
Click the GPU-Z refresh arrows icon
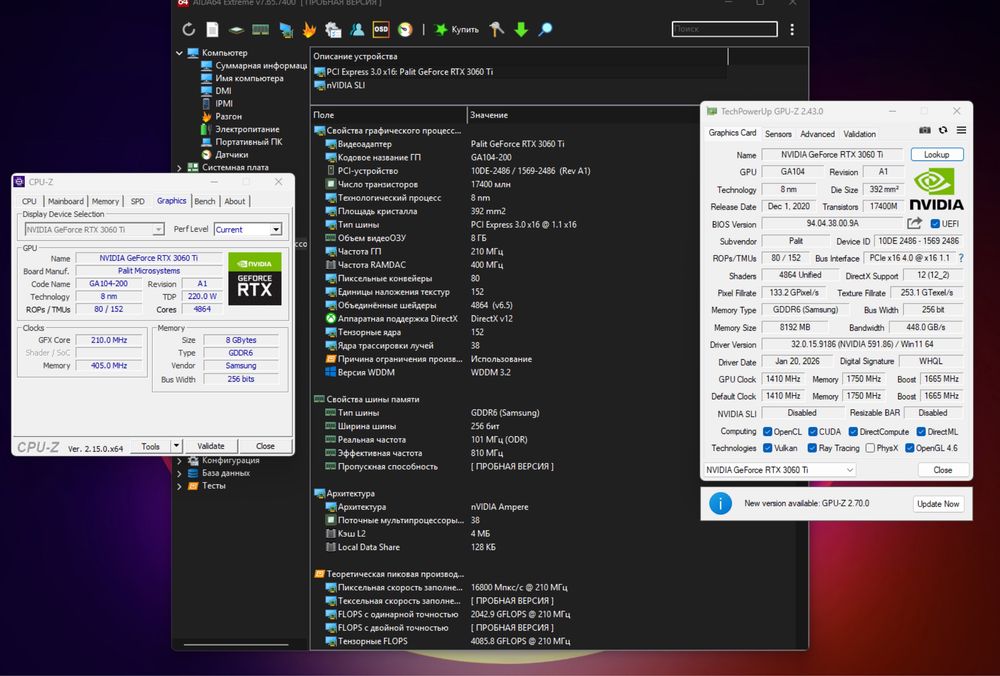(943, 130)
